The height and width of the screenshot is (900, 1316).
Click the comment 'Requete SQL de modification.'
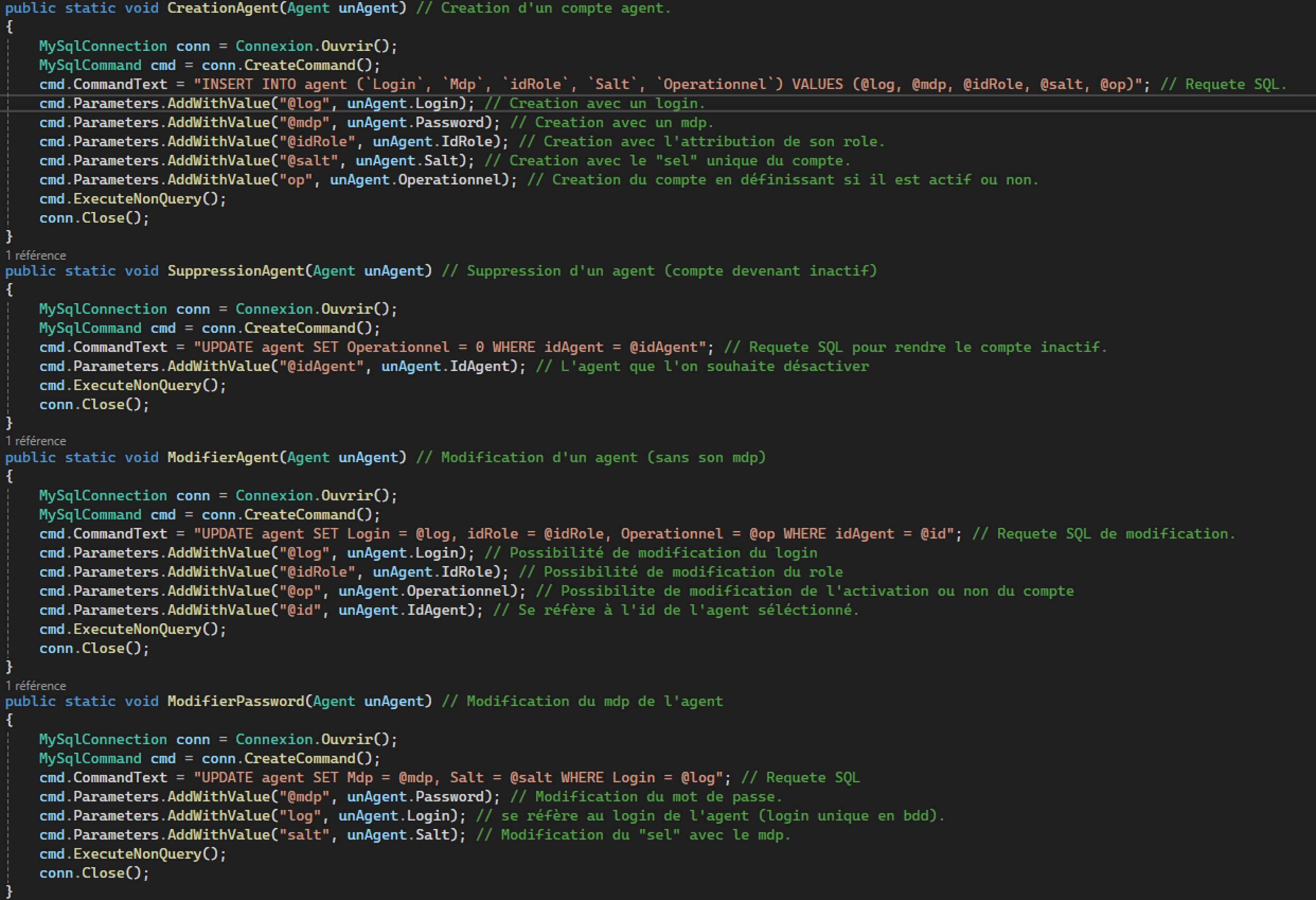pos(1103,534)
